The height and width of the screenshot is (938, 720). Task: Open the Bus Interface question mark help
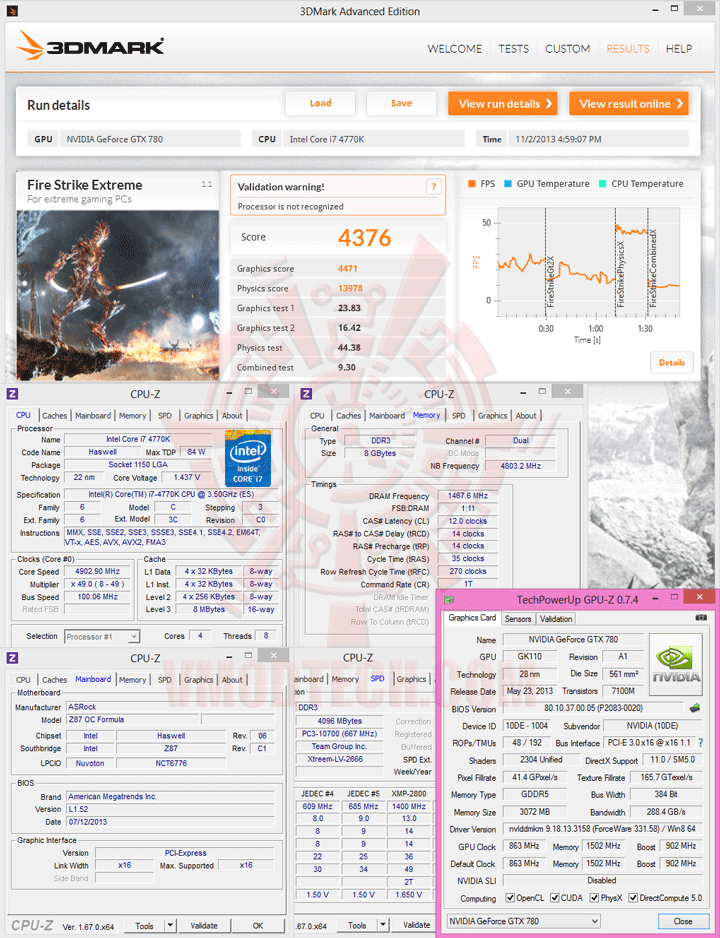[700, 742]
